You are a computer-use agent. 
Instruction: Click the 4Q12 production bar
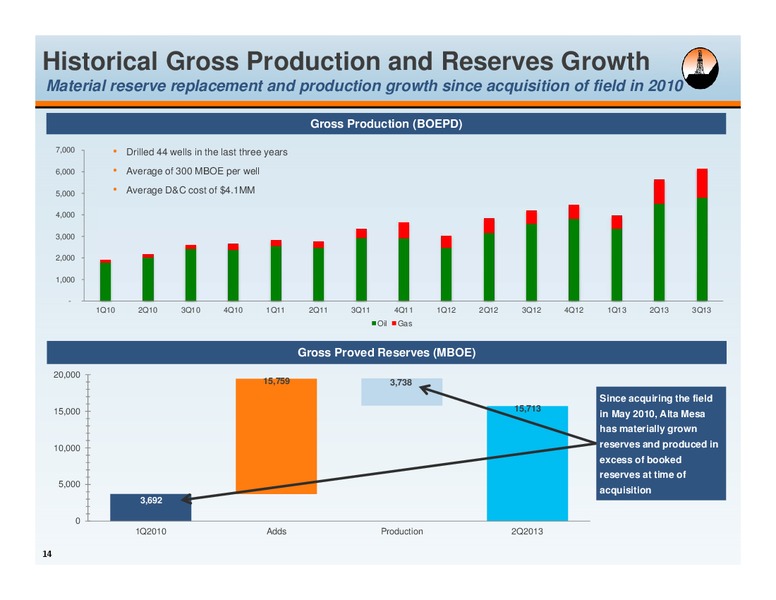pos(574,252)
